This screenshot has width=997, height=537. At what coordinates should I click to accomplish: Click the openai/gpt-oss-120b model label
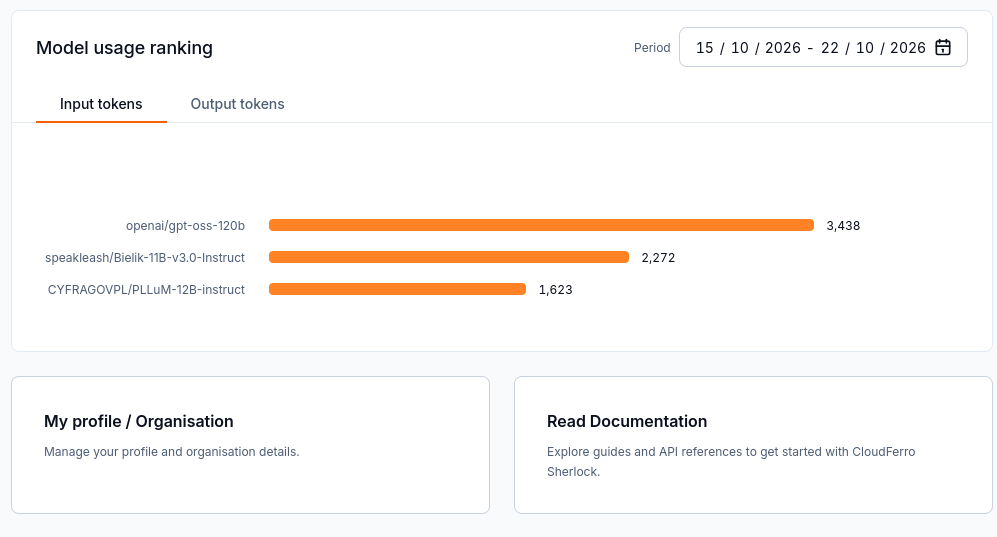pos(185,226)
